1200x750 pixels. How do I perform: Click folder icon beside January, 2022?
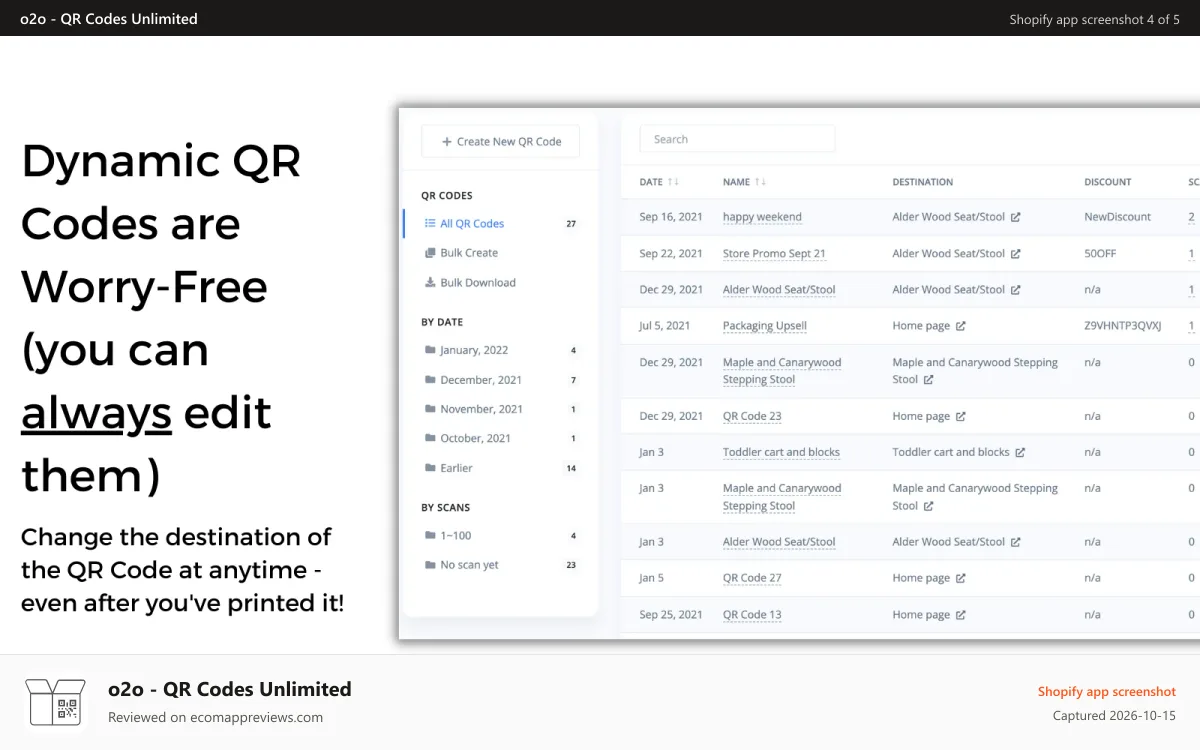click(x=430, y=350)
